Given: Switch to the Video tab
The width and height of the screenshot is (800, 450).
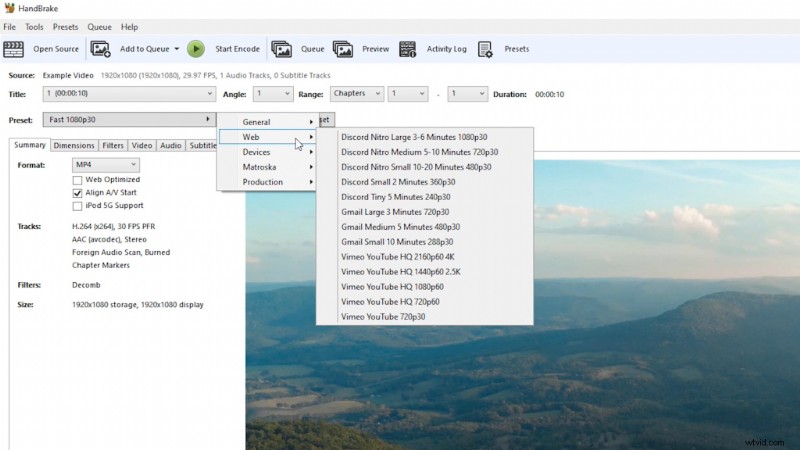Looking at the screenshot, I should (142, 145).
